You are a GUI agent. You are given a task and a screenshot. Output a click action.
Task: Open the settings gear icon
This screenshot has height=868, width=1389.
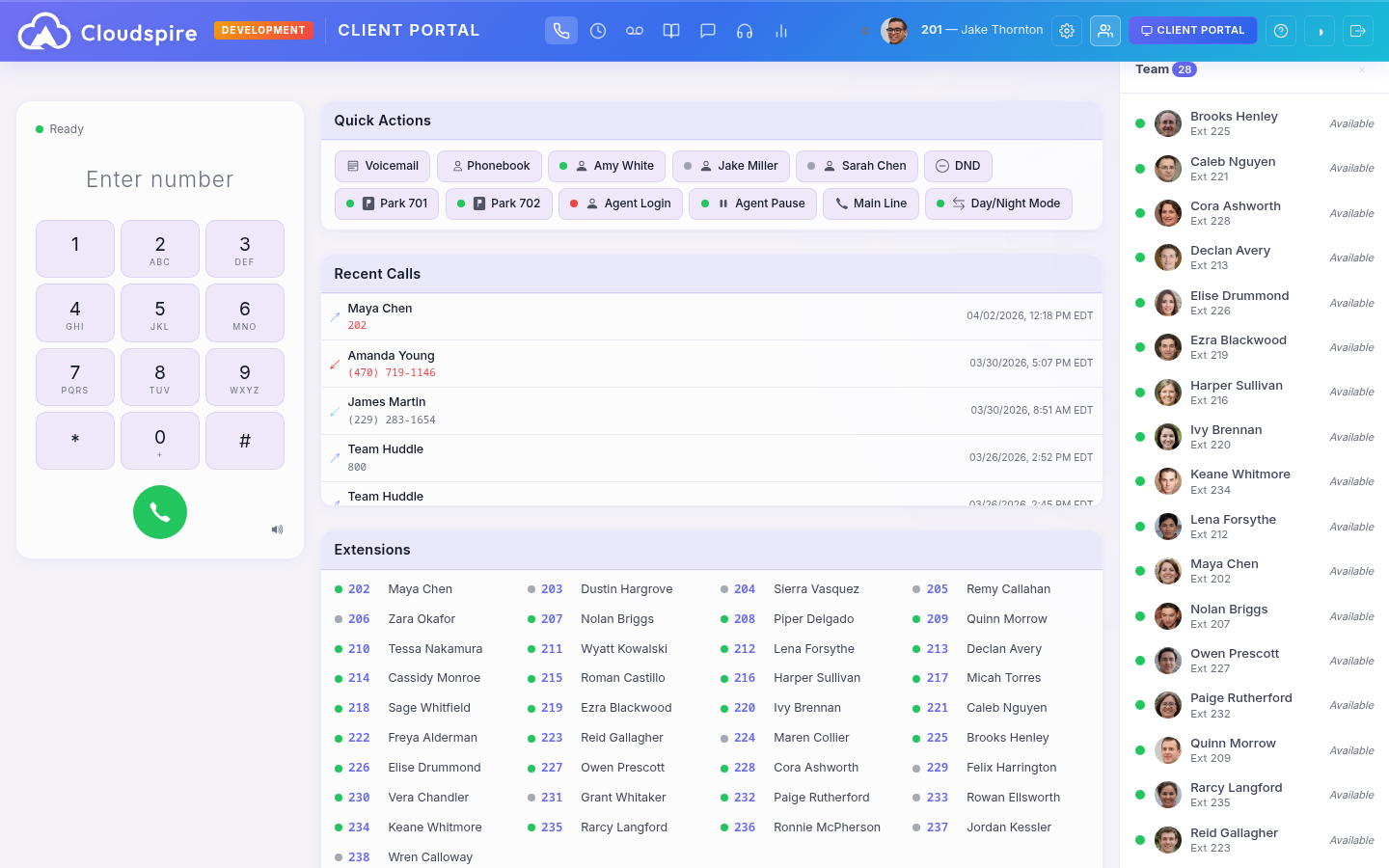click(x=1067, y=30)
